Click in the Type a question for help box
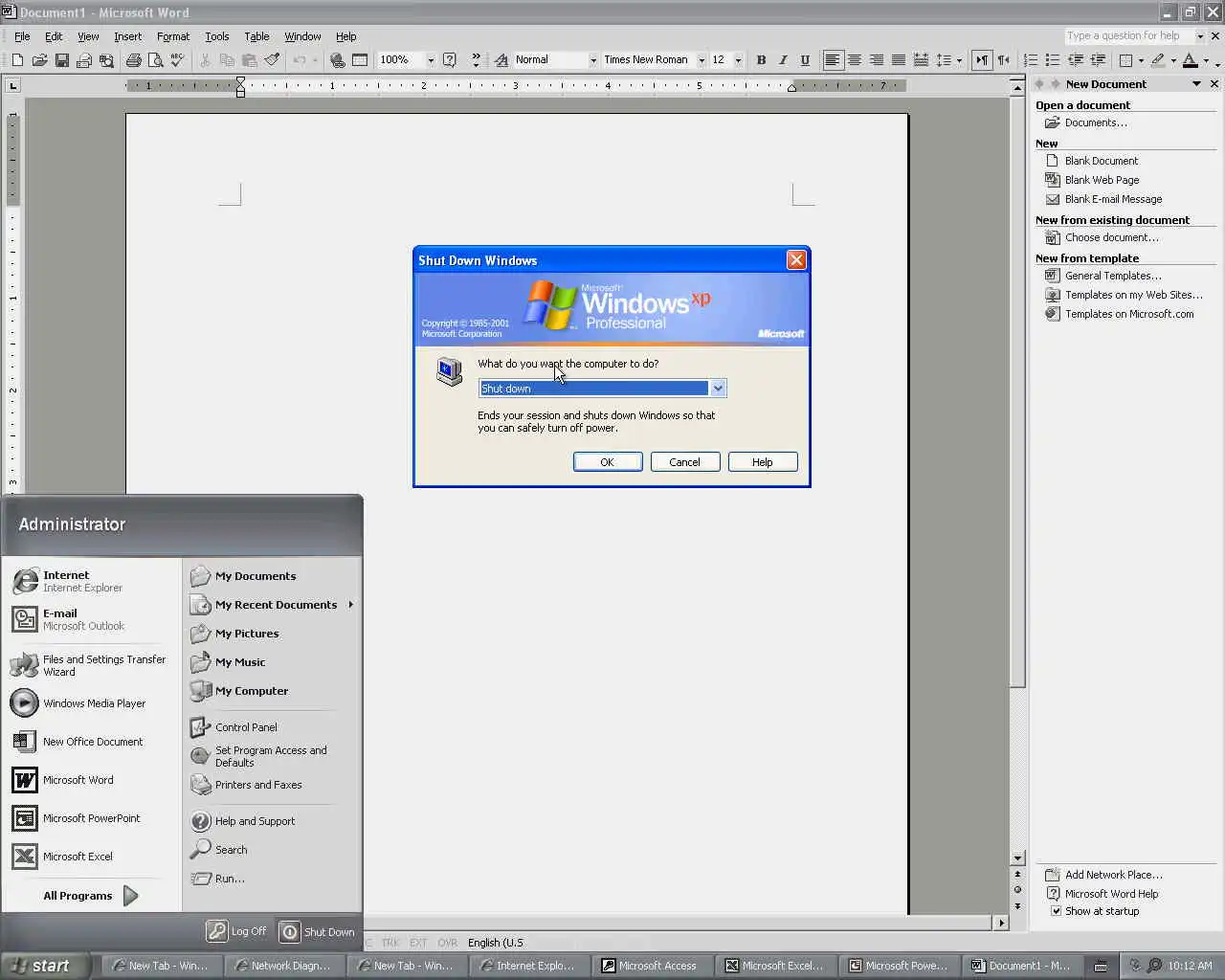 (1129, 36)
